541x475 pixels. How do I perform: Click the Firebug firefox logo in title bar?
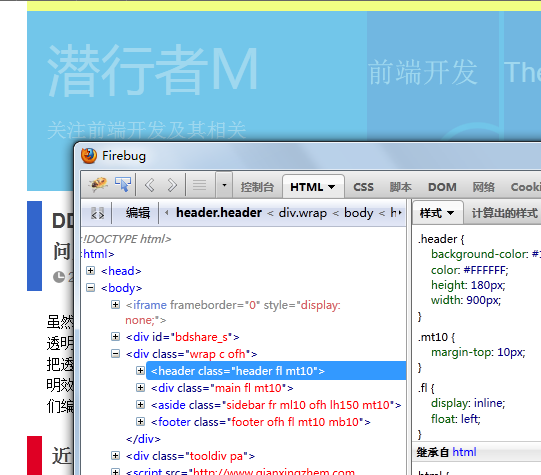89,156
